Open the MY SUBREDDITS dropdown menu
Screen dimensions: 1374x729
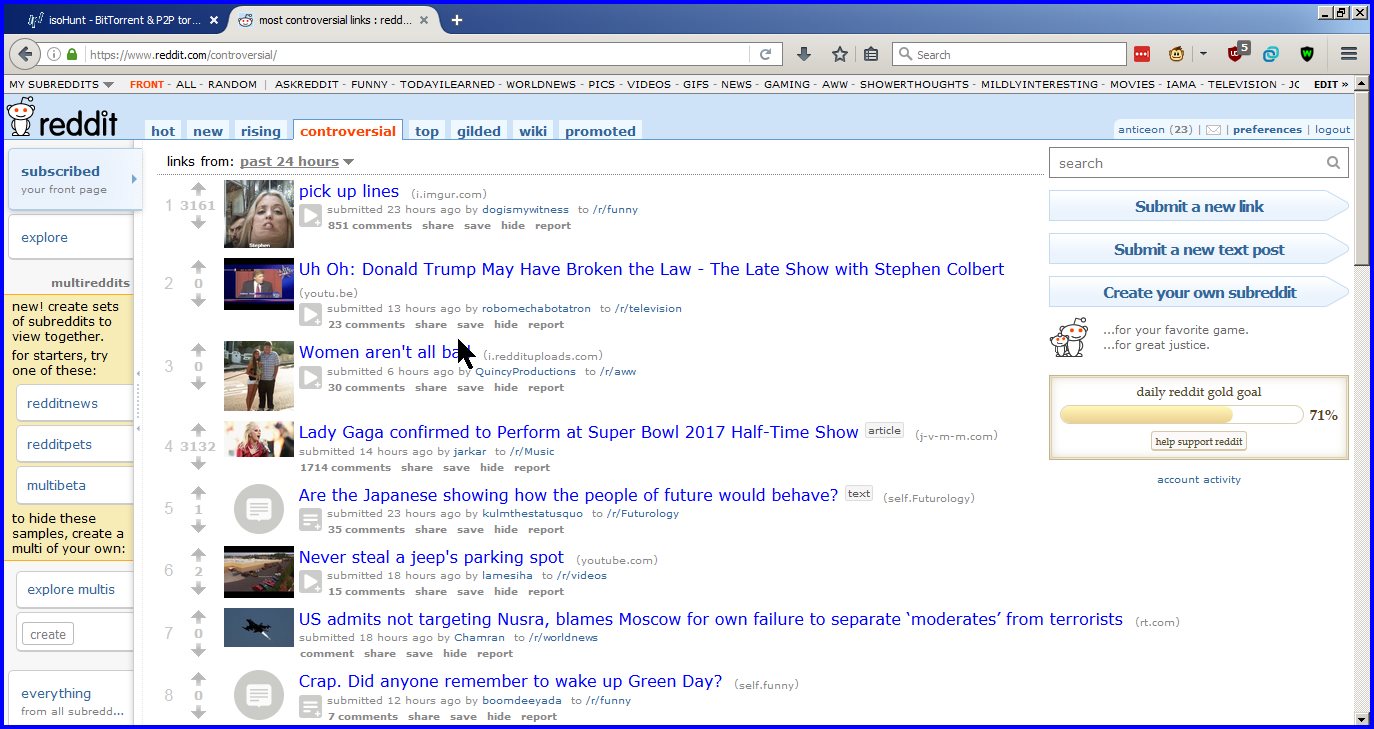[61, 84]
